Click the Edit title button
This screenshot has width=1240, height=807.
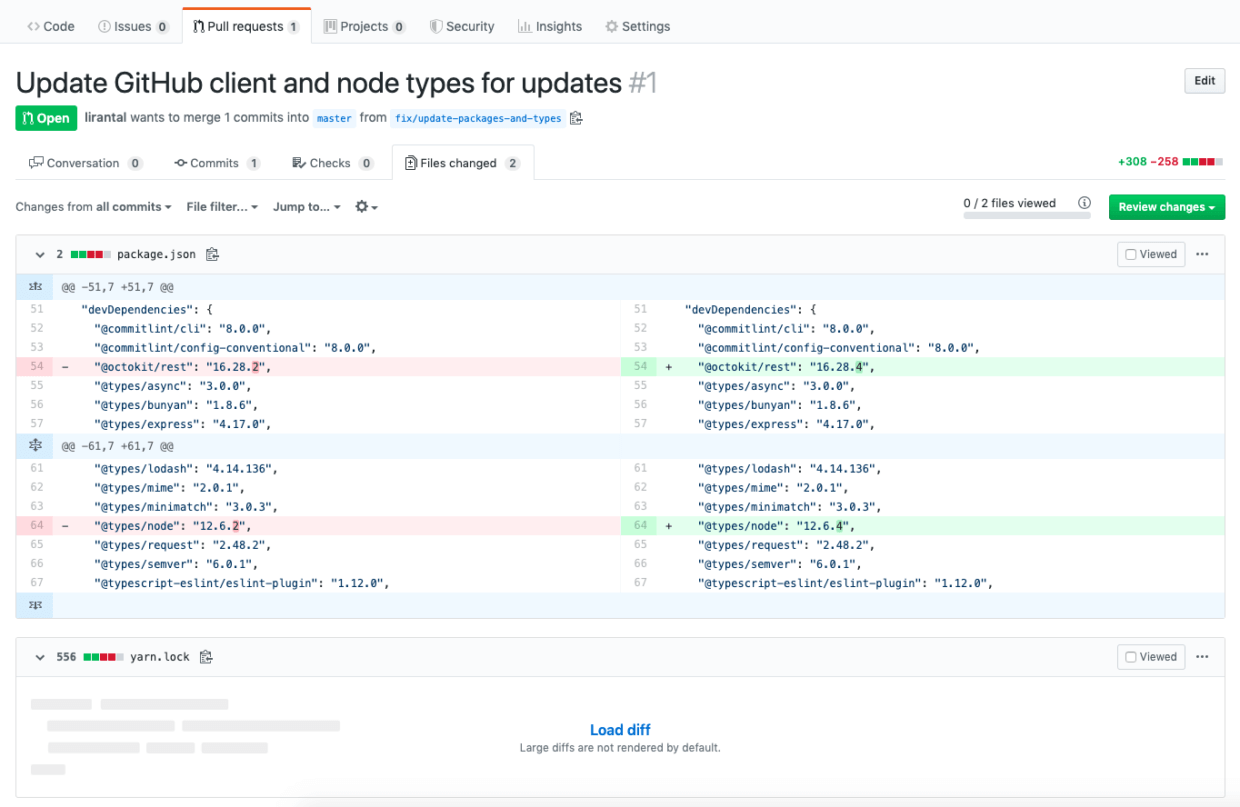tap(1205, 81)
